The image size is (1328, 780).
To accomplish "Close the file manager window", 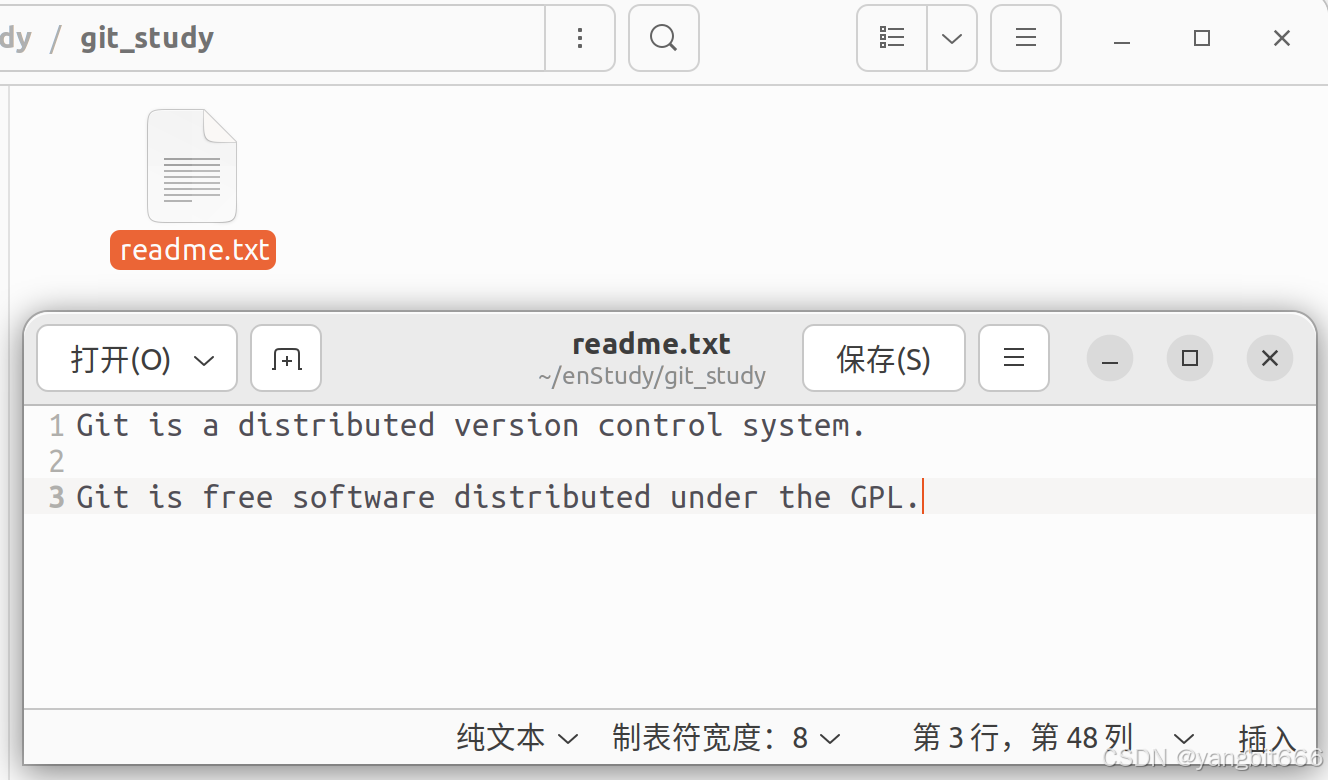I will click(1282, 38).
